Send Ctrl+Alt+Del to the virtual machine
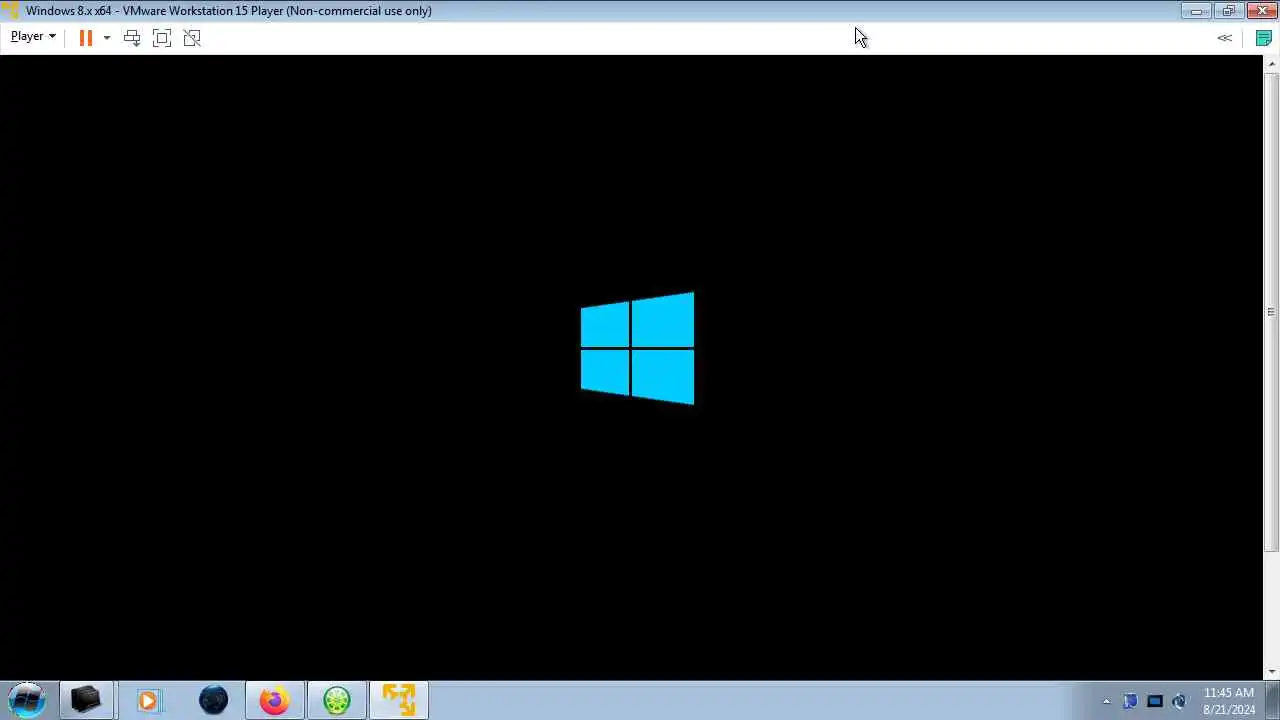Viewport: 1280px width, 720px height. click(132, 37)
